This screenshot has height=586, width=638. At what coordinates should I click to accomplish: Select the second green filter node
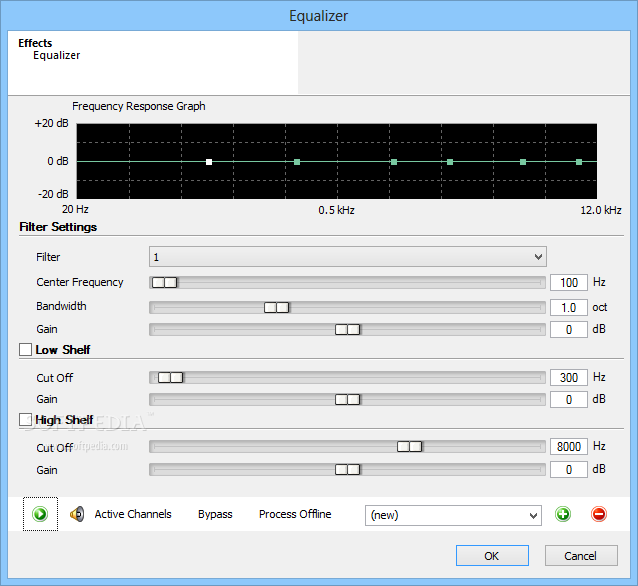click(x=297, y=162)
